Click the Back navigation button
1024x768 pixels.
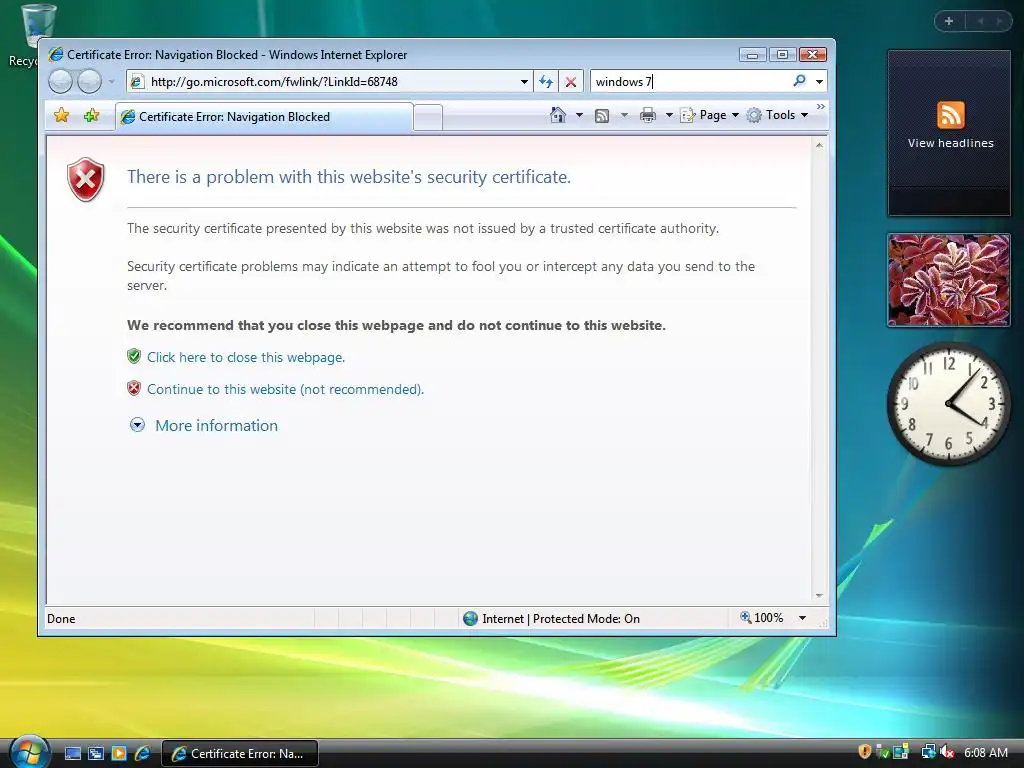[60, 82]
